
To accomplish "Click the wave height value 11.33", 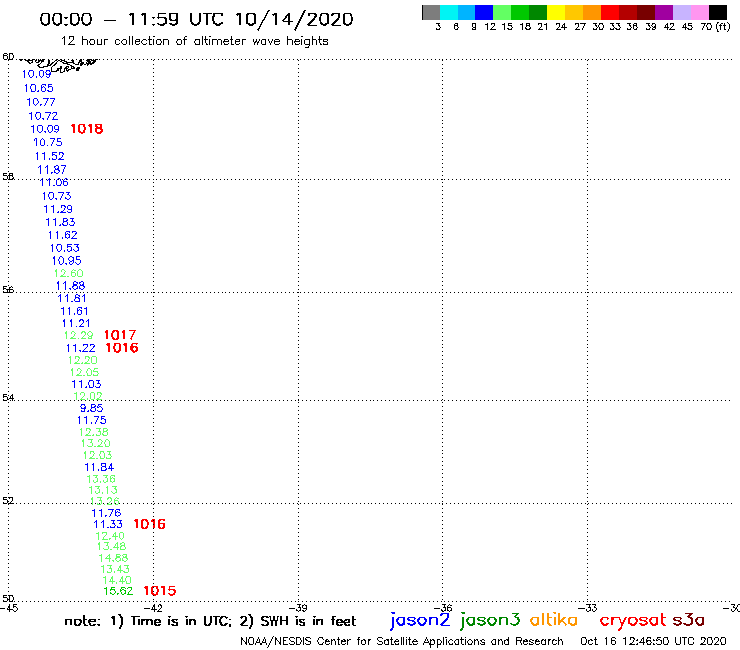I will (108, 524).
